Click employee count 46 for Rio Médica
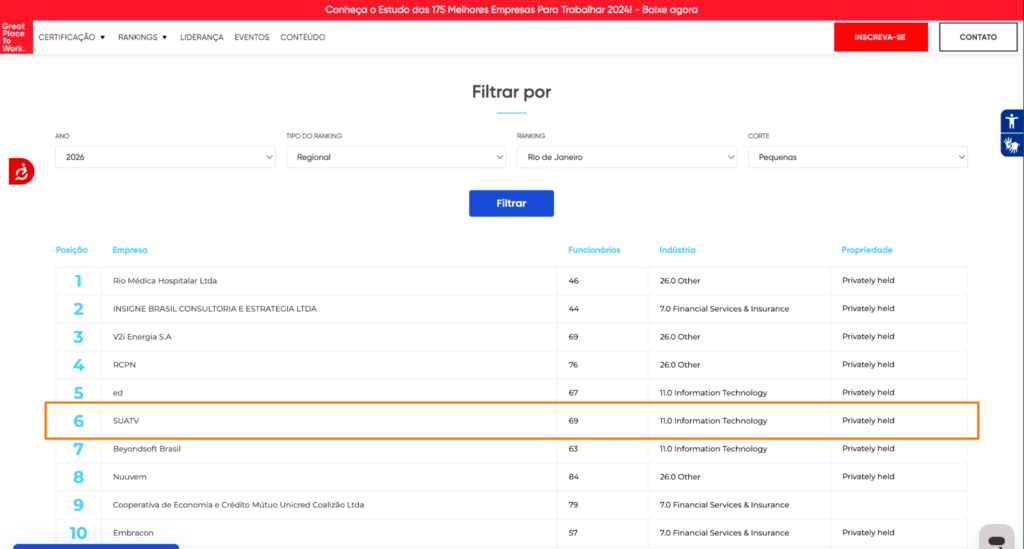The image size is (1024, 549). coord(573,281)
